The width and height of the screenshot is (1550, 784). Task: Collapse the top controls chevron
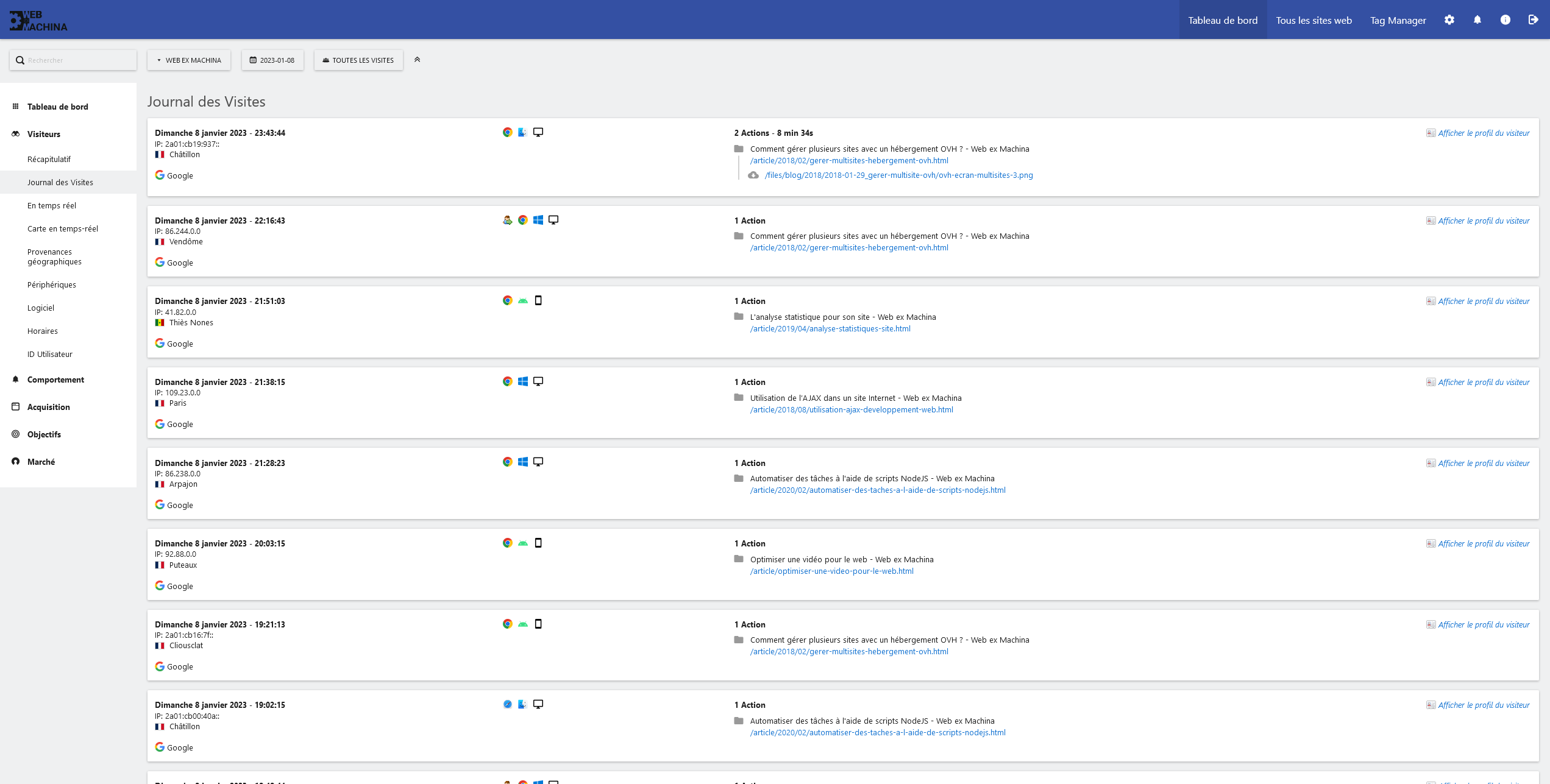(418, 60)
